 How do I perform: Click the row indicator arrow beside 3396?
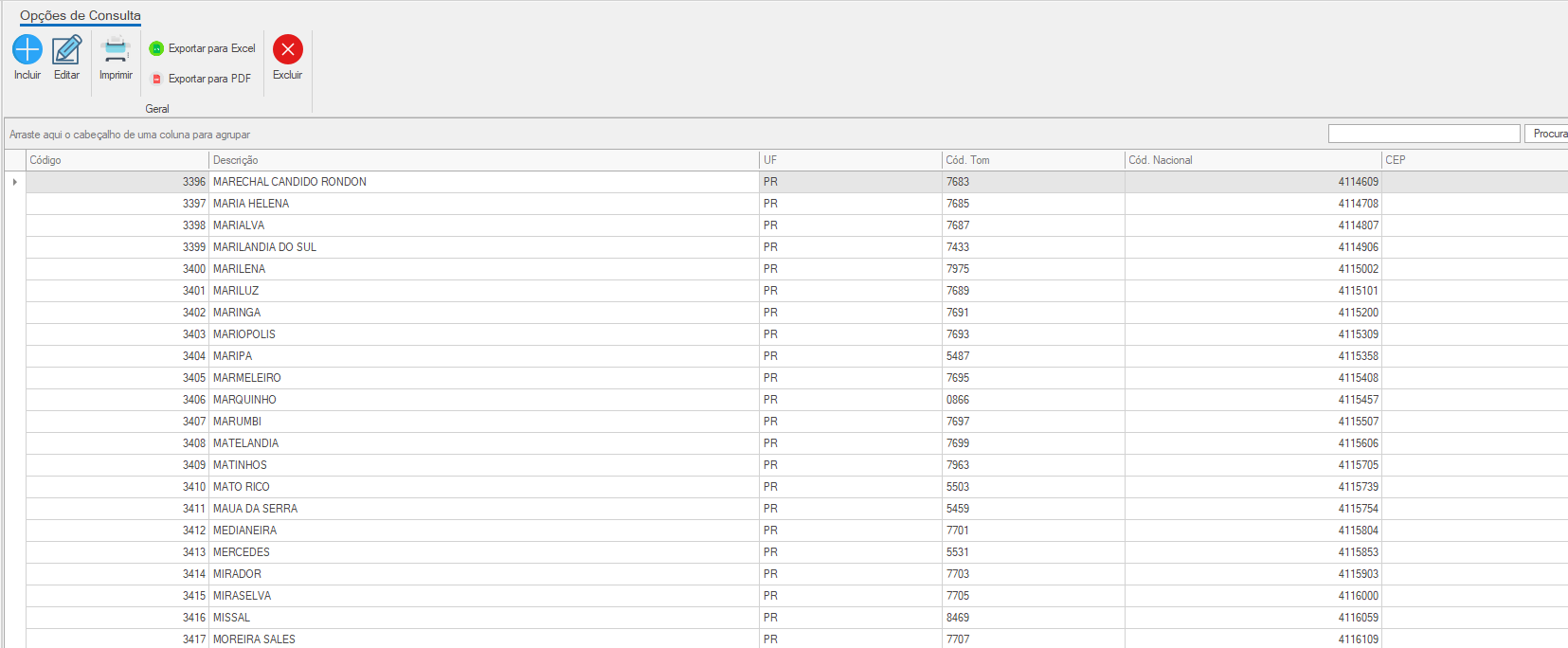(x=15, y=182)
